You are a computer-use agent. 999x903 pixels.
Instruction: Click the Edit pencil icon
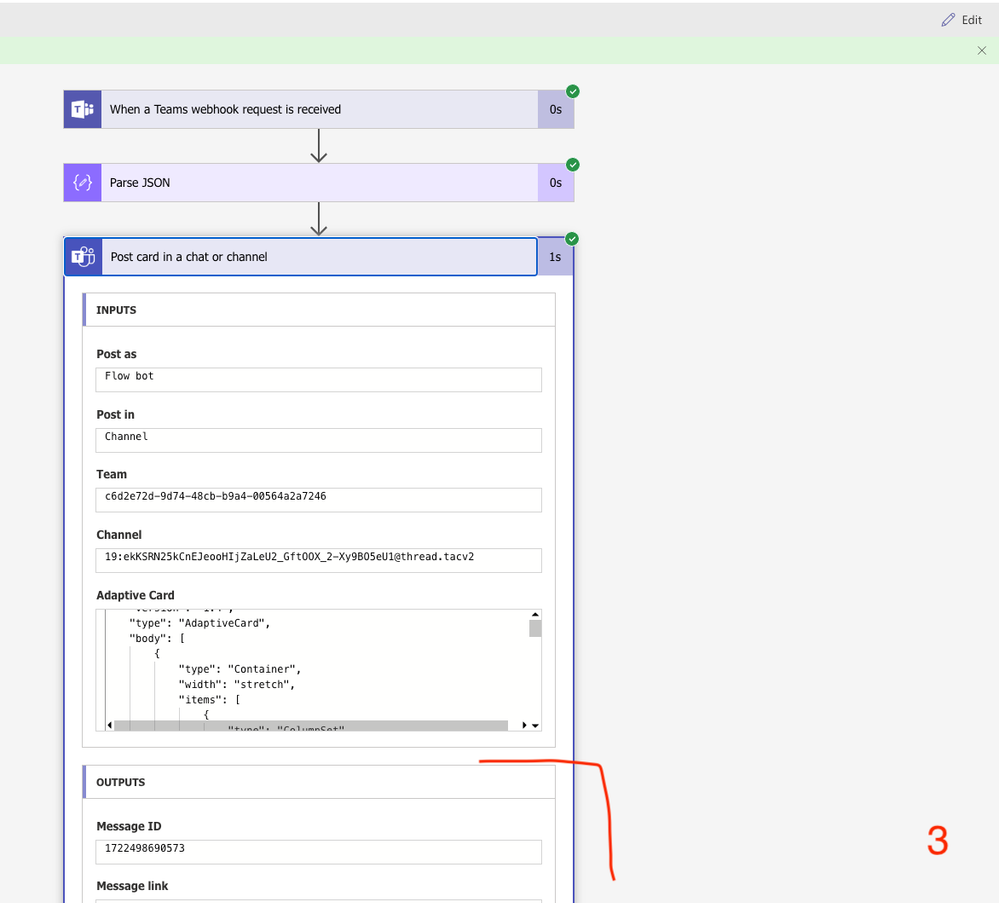click(947, 19)
